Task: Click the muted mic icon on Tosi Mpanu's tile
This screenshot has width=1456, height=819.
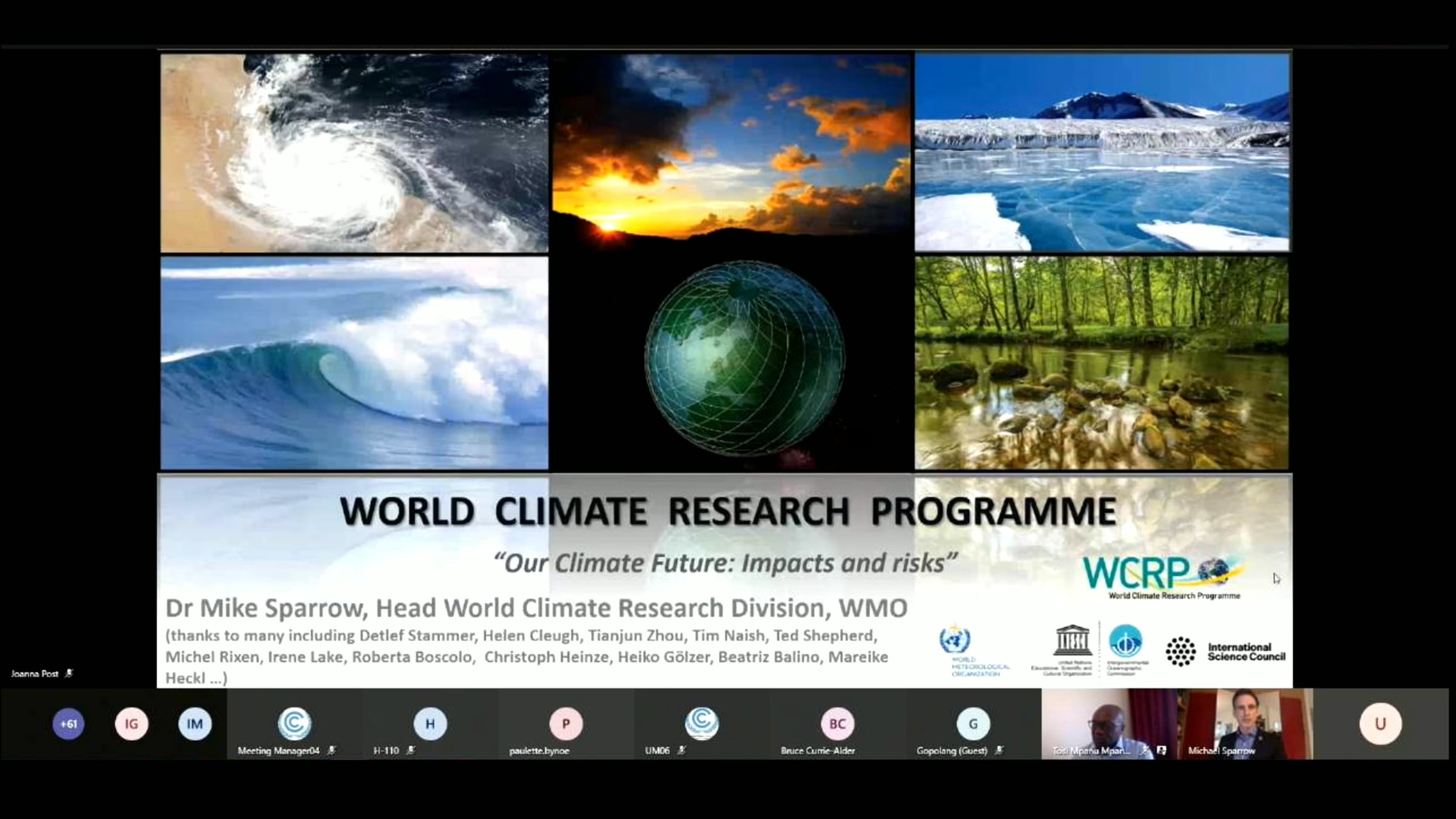Action: pyautogui.click(x=1144, y=750)
